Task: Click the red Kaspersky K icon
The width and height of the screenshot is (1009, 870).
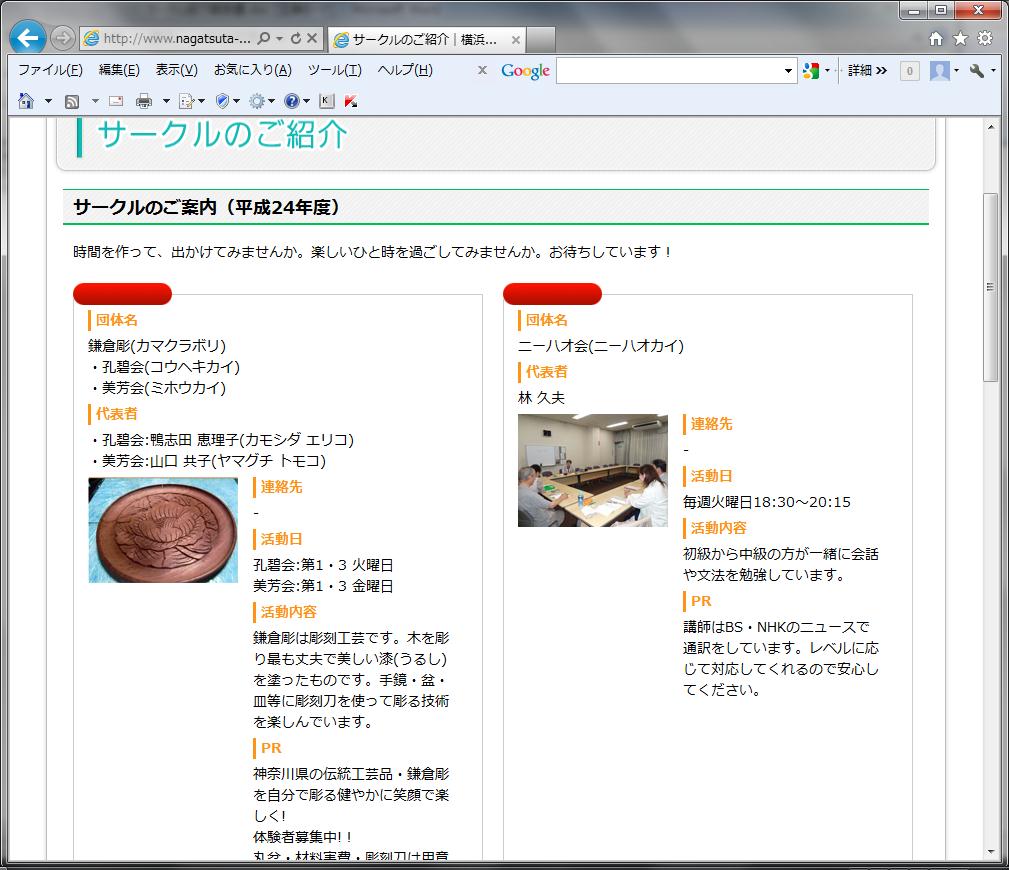Action: [350, 101]
